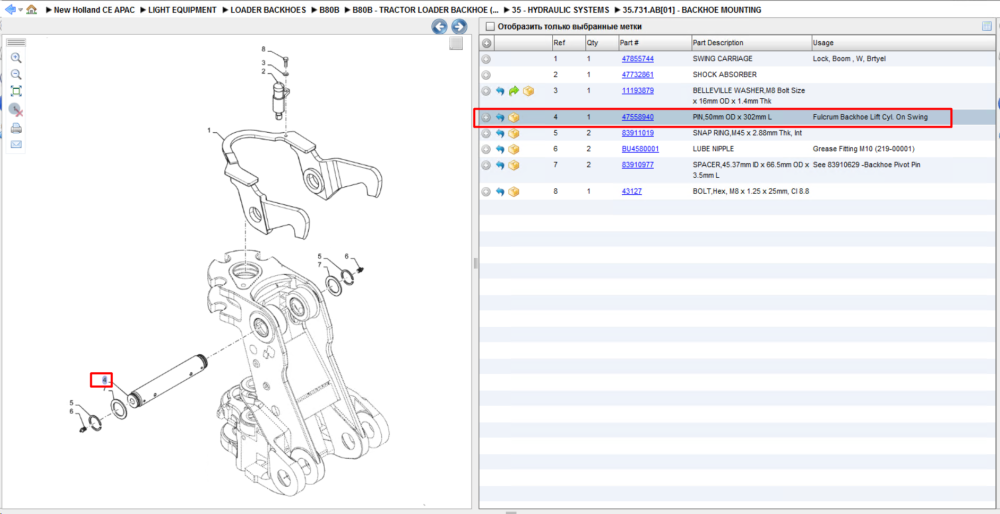Navigate to LIGHT EQUIPMENT breadcrumb
This screenshot has height=514, width=1000.
pyautogui.click(x=182, y=10)
